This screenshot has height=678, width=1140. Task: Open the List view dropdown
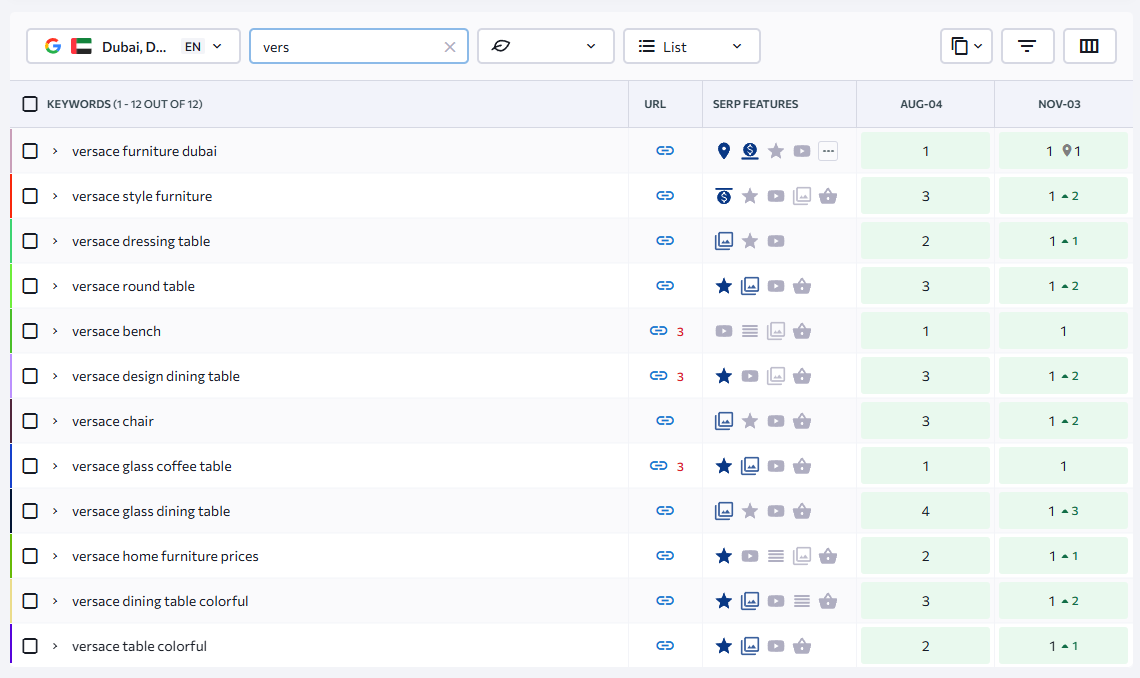691,45
